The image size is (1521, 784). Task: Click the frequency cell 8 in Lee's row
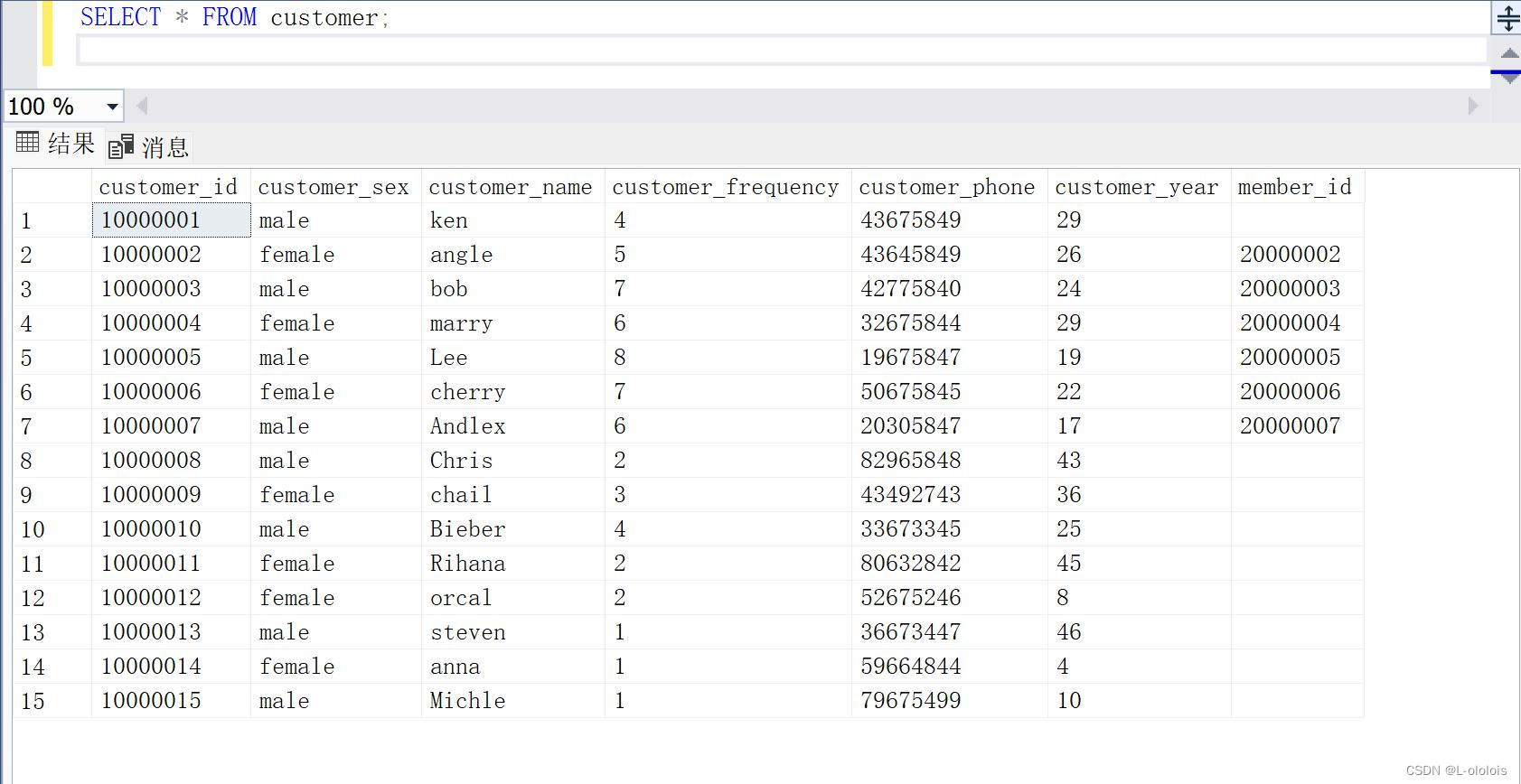728,358
